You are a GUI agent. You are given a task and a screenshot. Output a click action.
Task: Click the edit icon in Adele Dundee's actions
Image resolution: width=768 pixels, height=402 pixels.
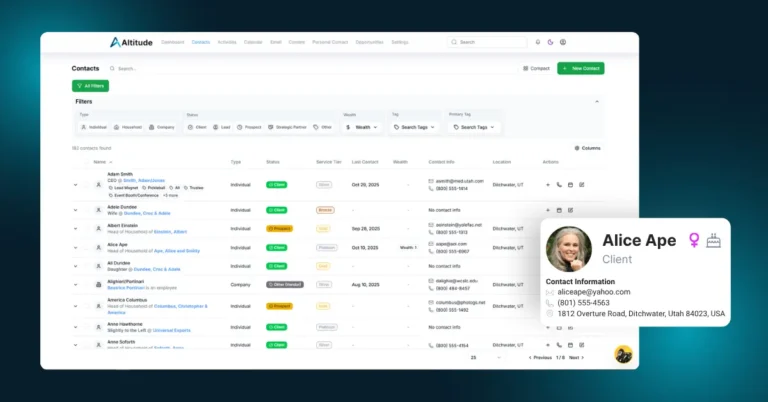click(x=570, y=210)
